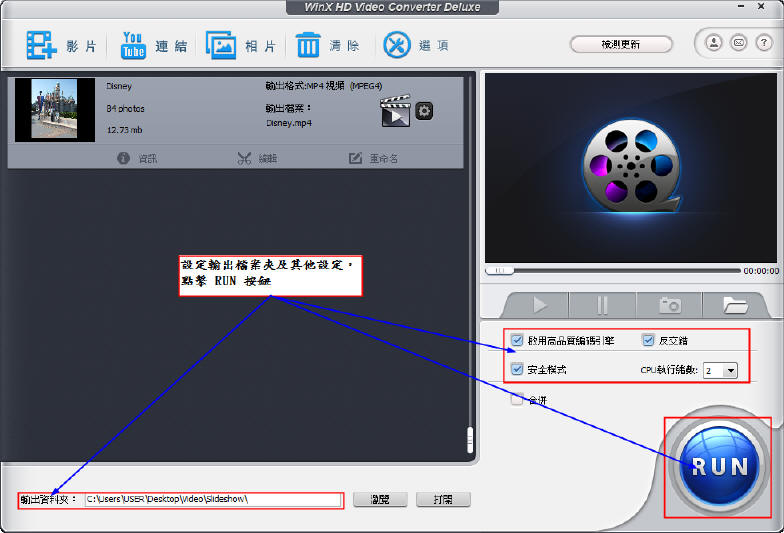Click the user account icon
Image resolution: width=784 pixels, height=533 pixels.
(x=714, y=43)
